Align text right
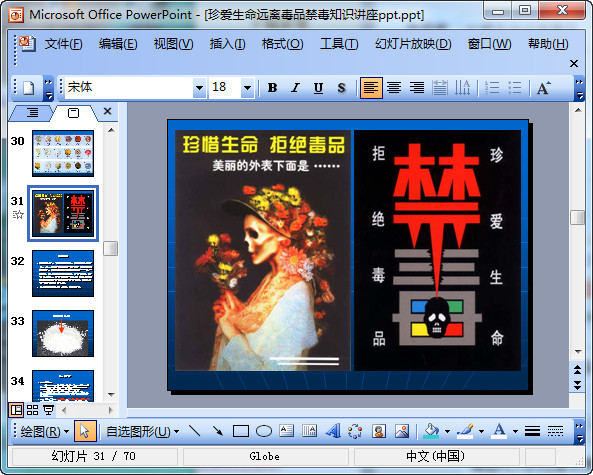 (x=417, y=88)
